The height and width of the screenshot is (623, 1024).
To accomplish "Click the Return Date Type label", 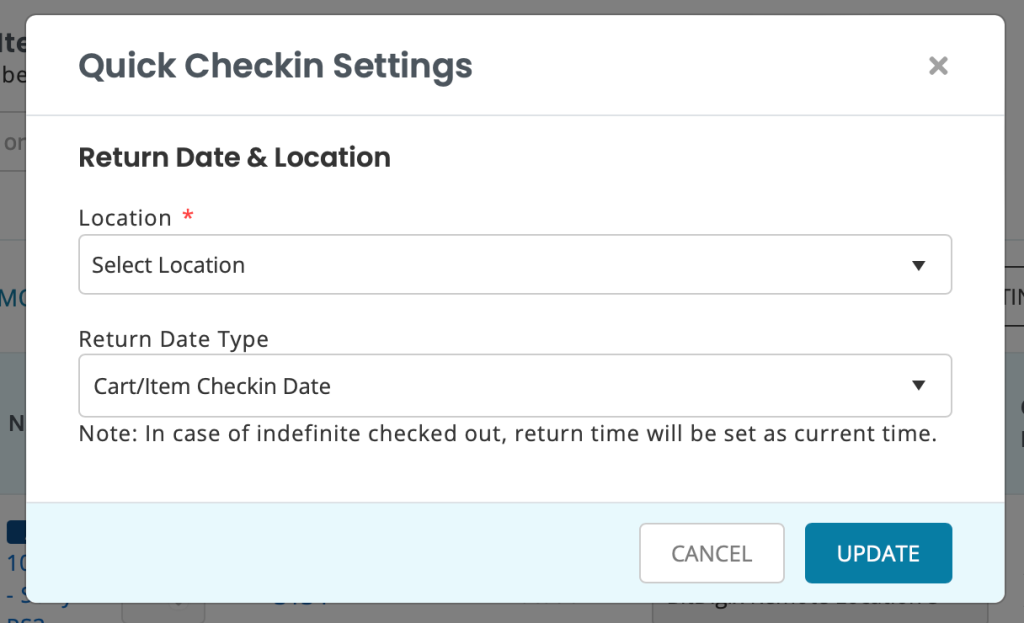I will tap(173, 339).
